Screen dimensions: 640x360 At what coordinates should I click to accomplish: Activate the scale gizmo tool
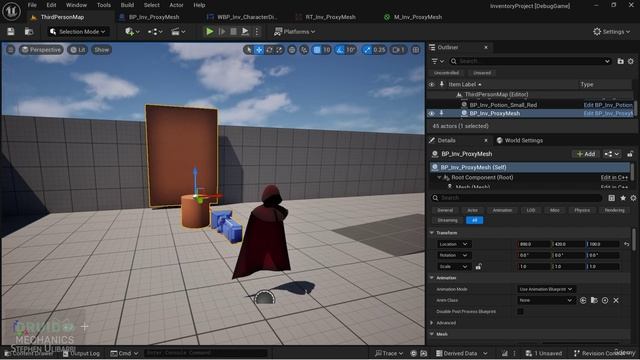click(x=279, y=50)
